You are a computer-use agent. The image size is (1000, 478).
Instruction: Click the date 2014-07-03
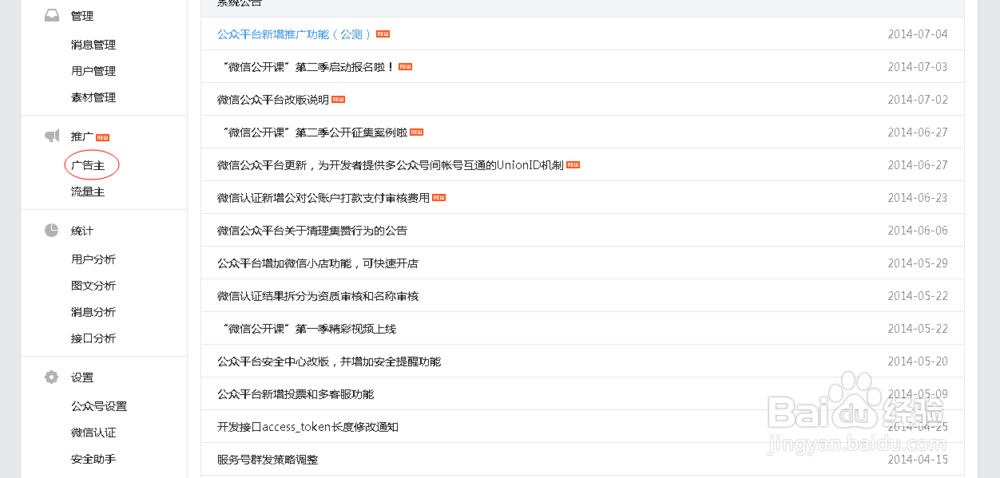[917, 67]
